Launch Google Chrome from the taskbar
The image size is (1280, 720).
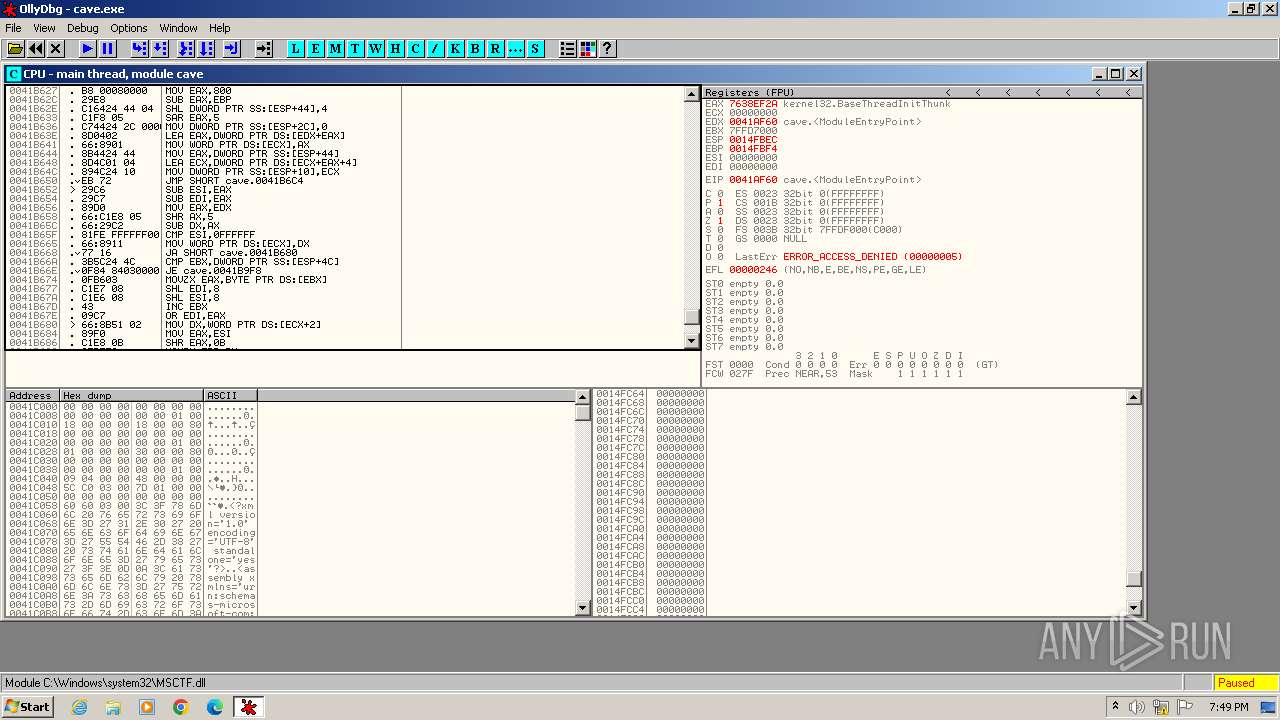(x=180, y=707)
